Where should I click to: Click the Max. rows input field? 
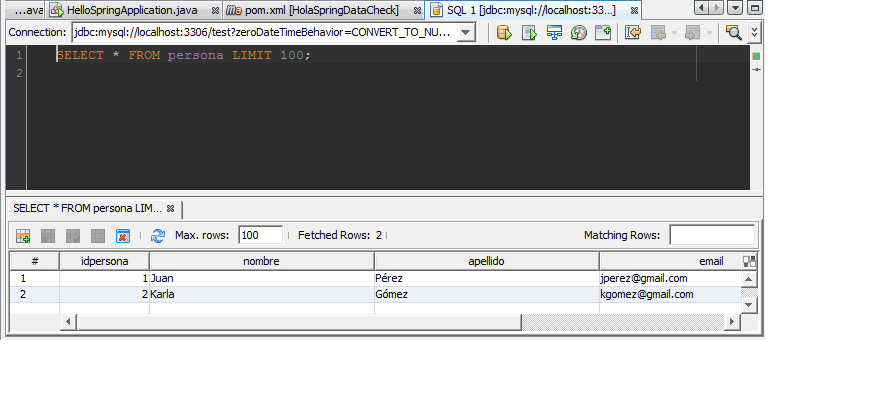[260, 235]
